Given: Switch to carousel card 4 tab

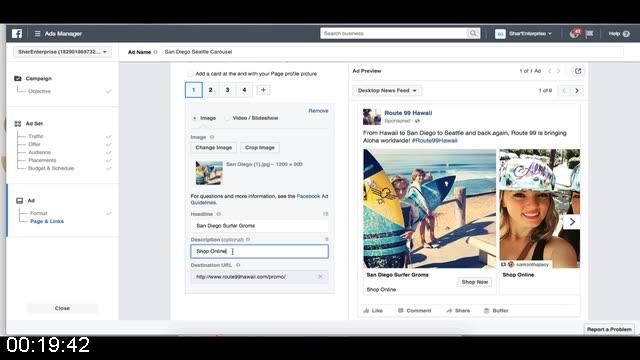Looking at the screenshot, I should 244,90.
